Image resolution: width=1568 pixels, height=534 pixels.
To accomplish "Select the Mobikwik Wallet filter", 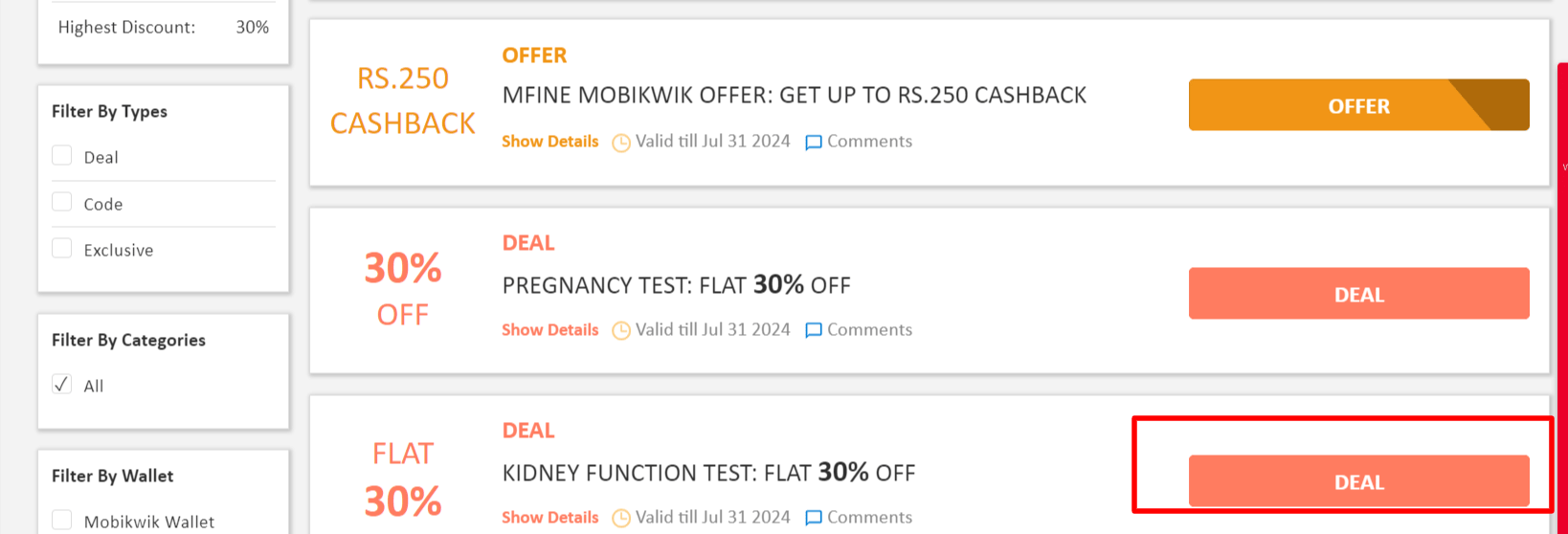I will [x=62, y=521].
